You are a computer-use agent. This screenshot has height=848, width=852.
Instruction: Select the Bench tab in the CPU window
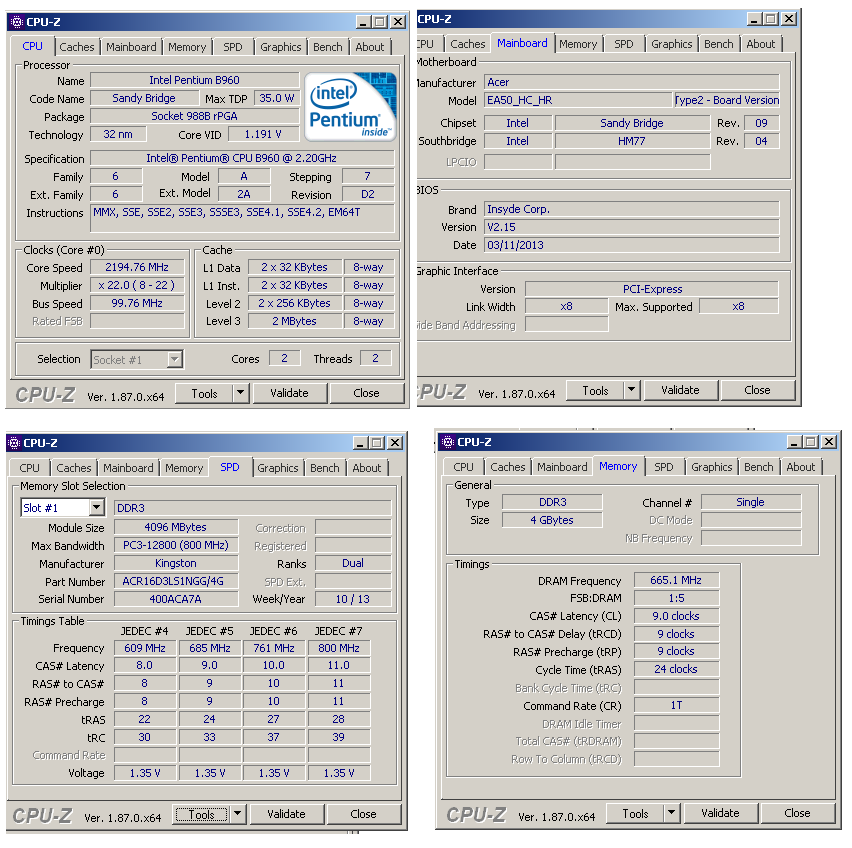[328, 47]
